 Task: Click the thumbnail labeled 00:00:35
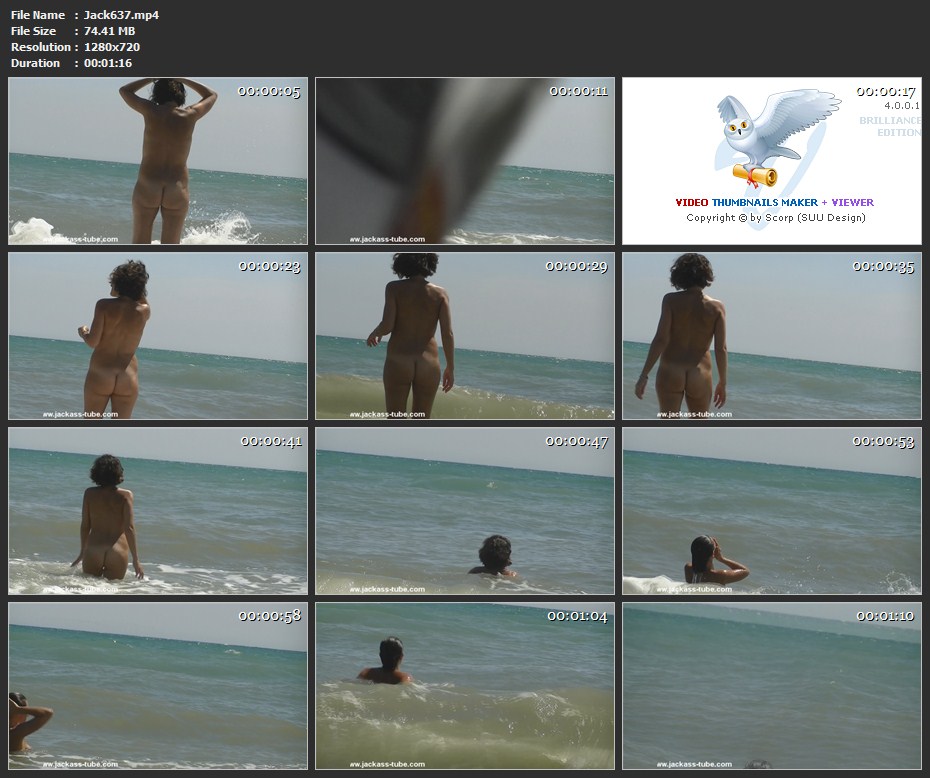point(771,336)
